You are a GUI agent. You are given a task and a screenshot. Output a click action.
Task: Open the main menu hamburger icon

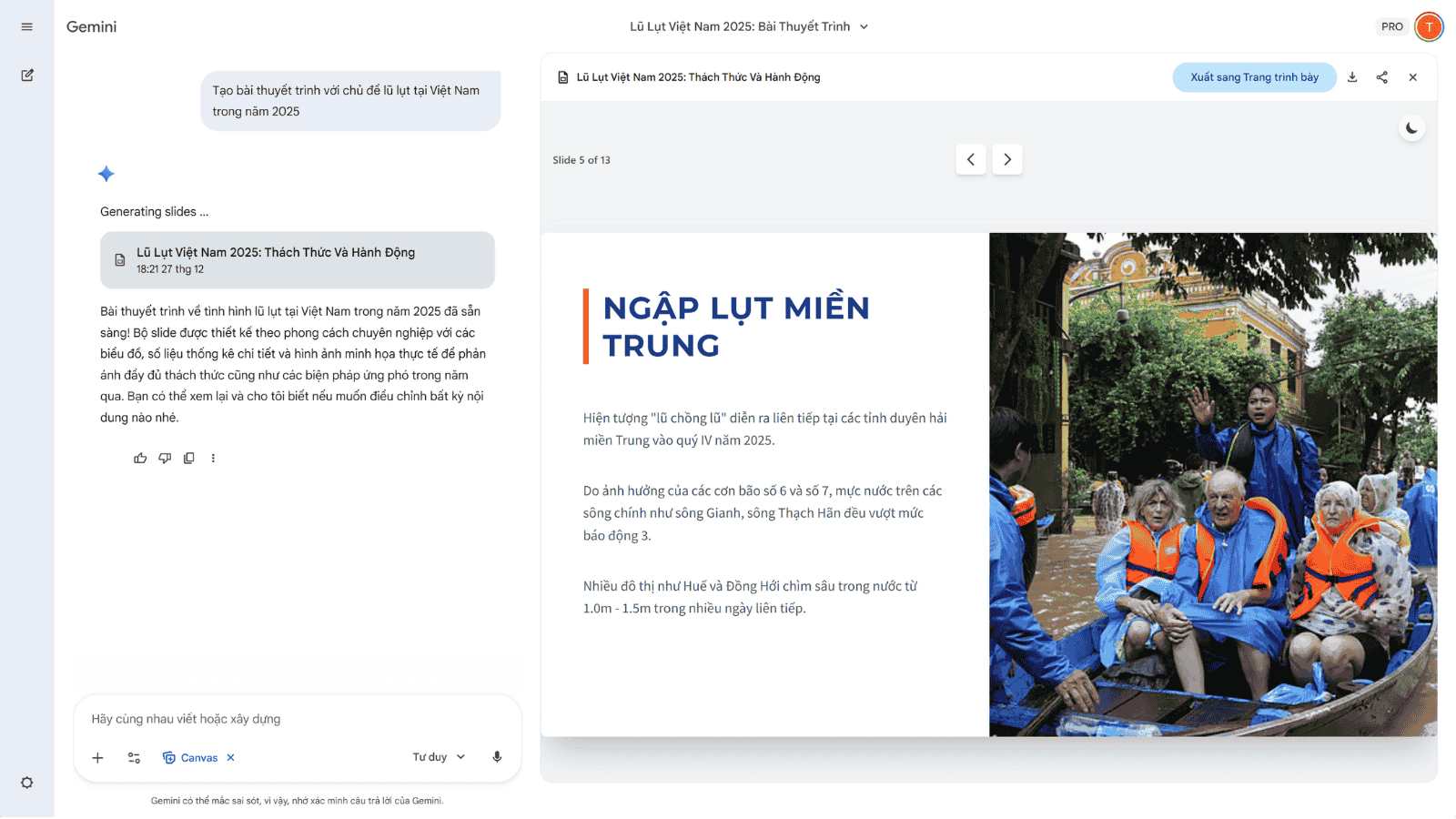pos(27,27)
